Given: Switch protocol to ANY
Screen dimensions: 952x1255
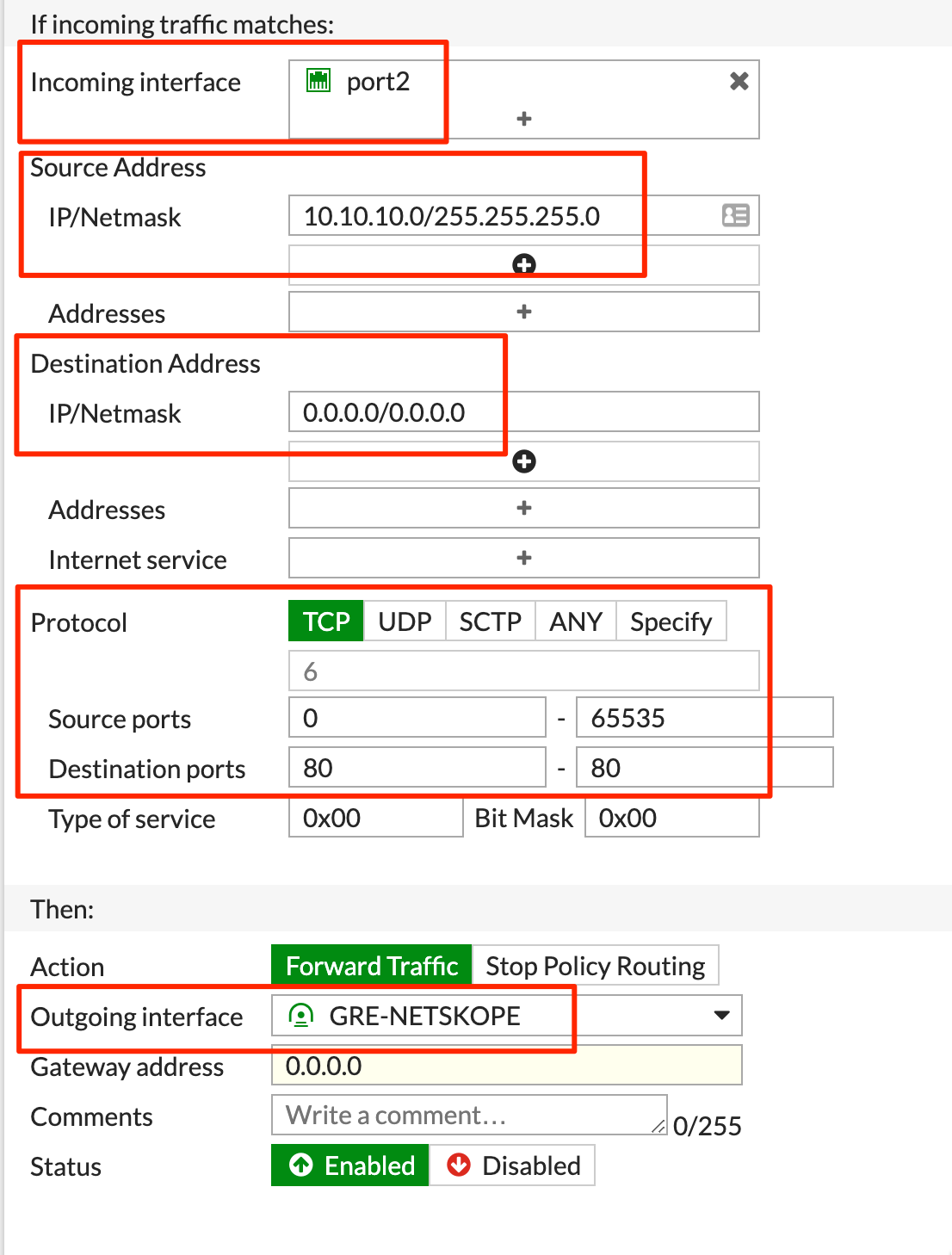Looking at the screenshot, I should pos(576,621).
